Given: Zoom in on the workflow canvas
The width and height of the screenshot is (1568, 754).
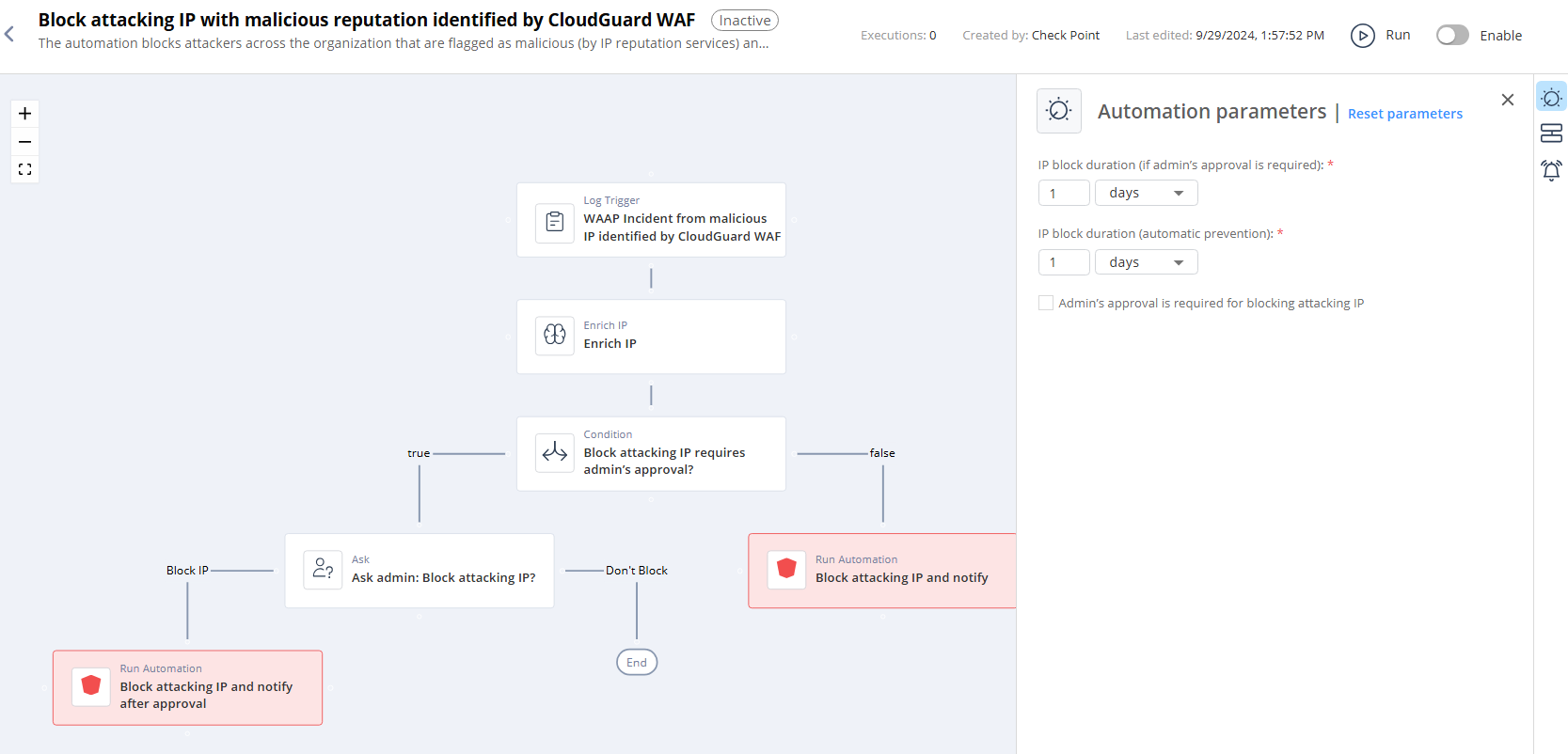Looking at the screenshot, I should (x=25, y=114).
